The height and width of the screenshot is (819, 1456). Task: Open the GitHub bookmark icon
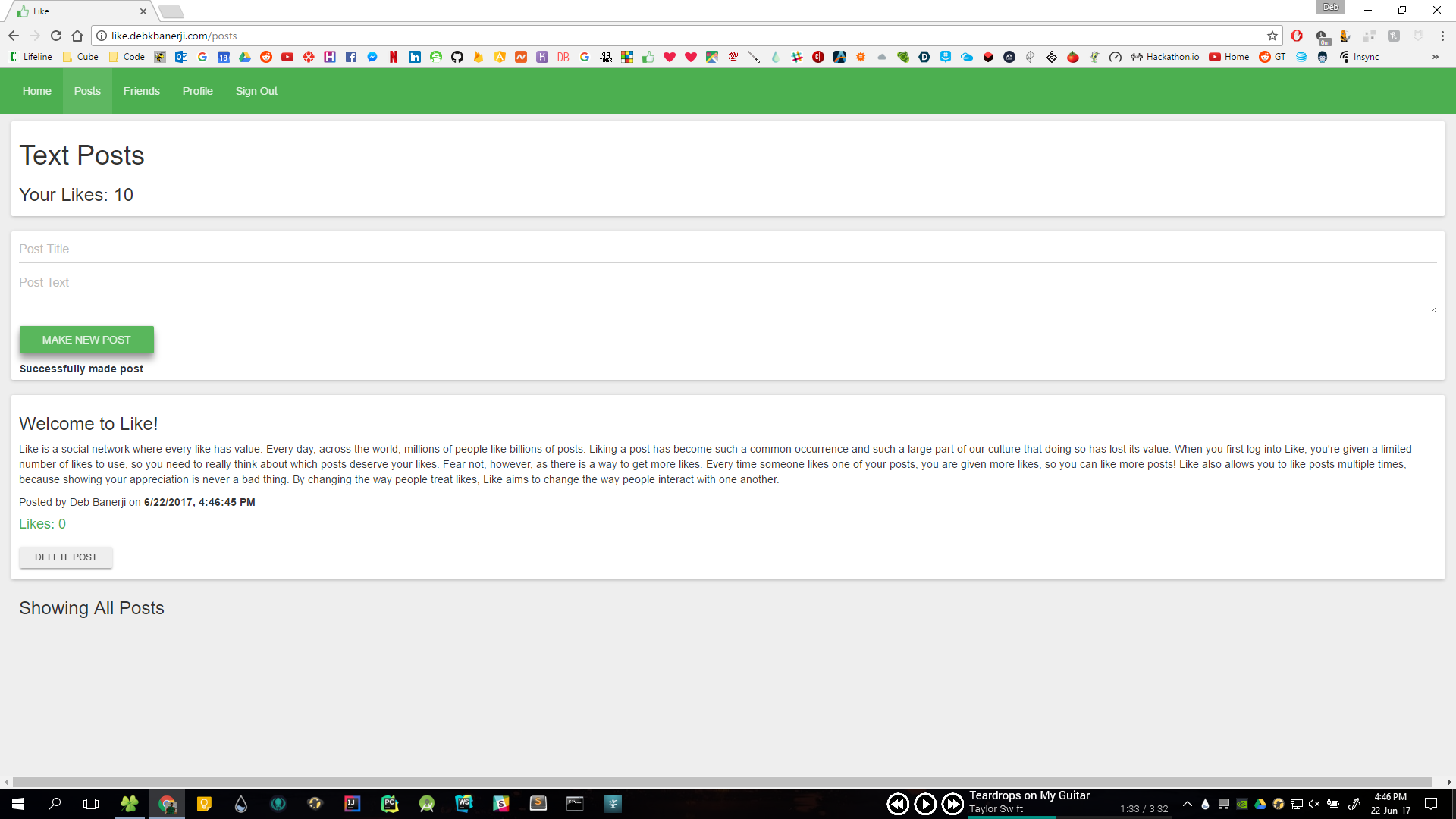457,57
